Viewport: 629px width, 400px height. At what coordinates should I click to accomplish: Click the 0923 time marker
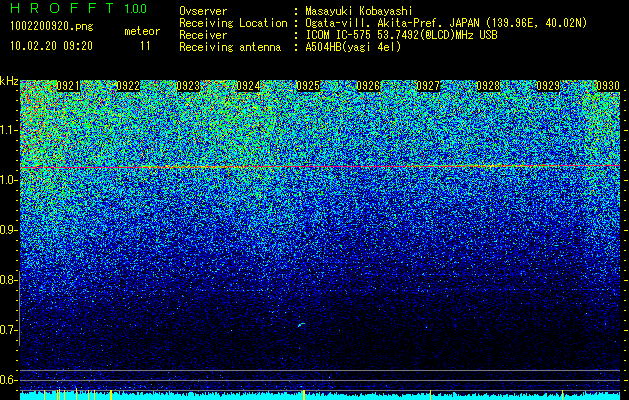click(188, 86)
